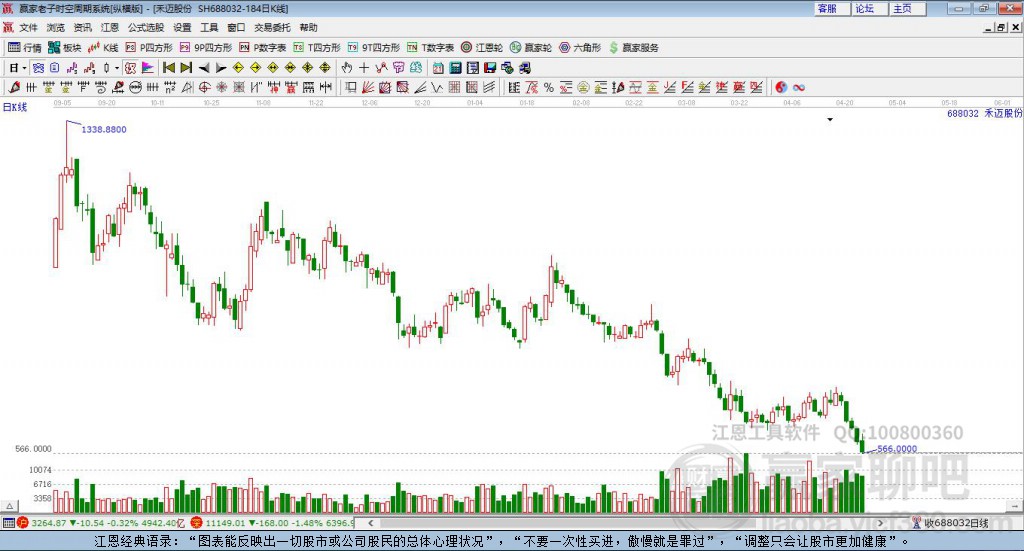The image size is (1024, 551).
Task: Open the 帮助 menu
Action: [x=308, y=27]
